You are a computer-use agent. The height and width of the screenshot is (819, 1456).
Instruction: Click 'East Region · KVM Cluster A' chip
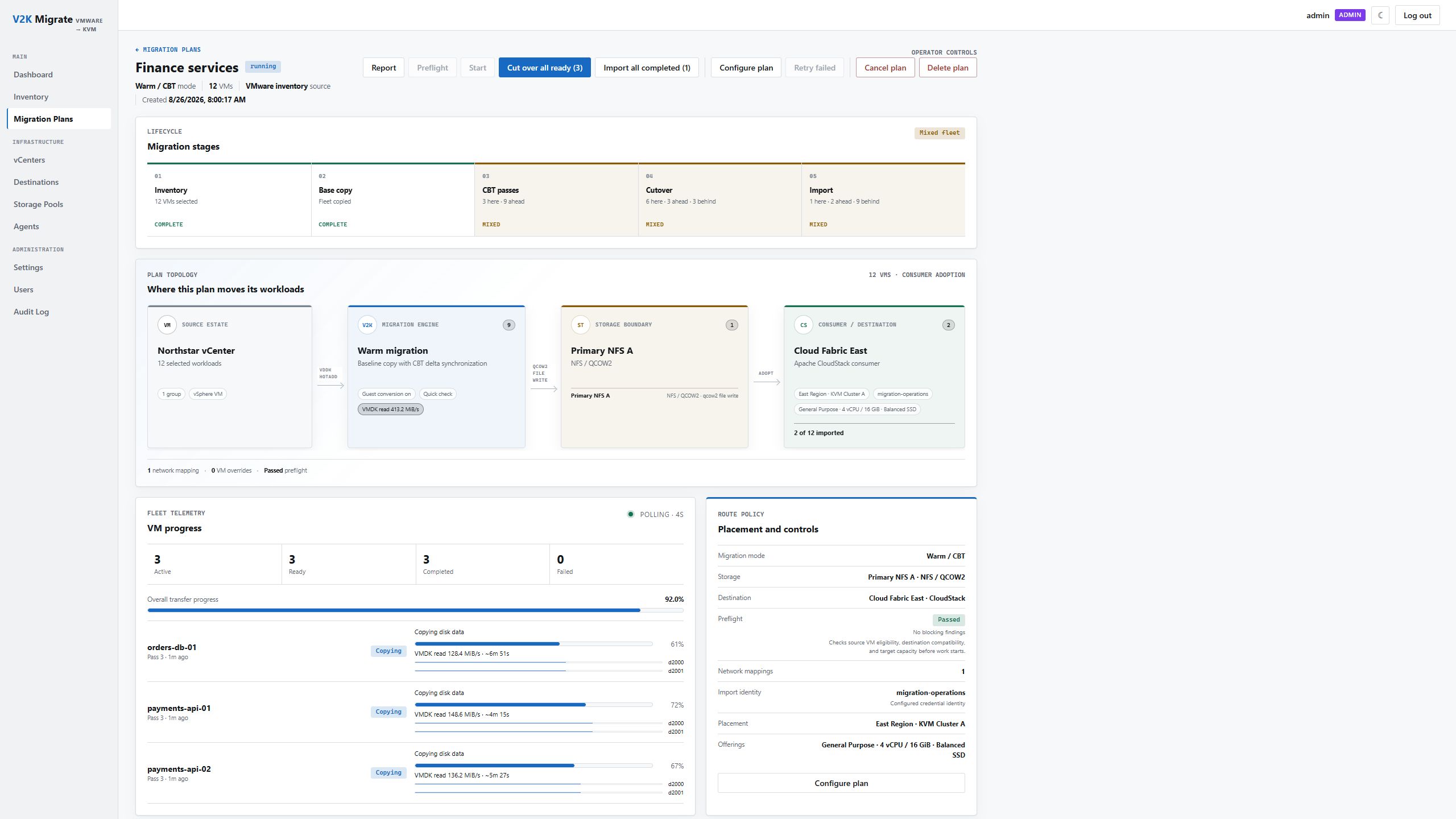pyautogui.click(x=832, y=394)
